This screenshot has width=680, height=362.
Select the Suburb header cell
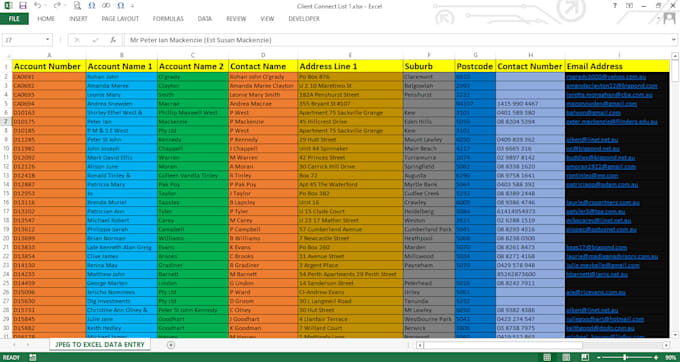428,66
